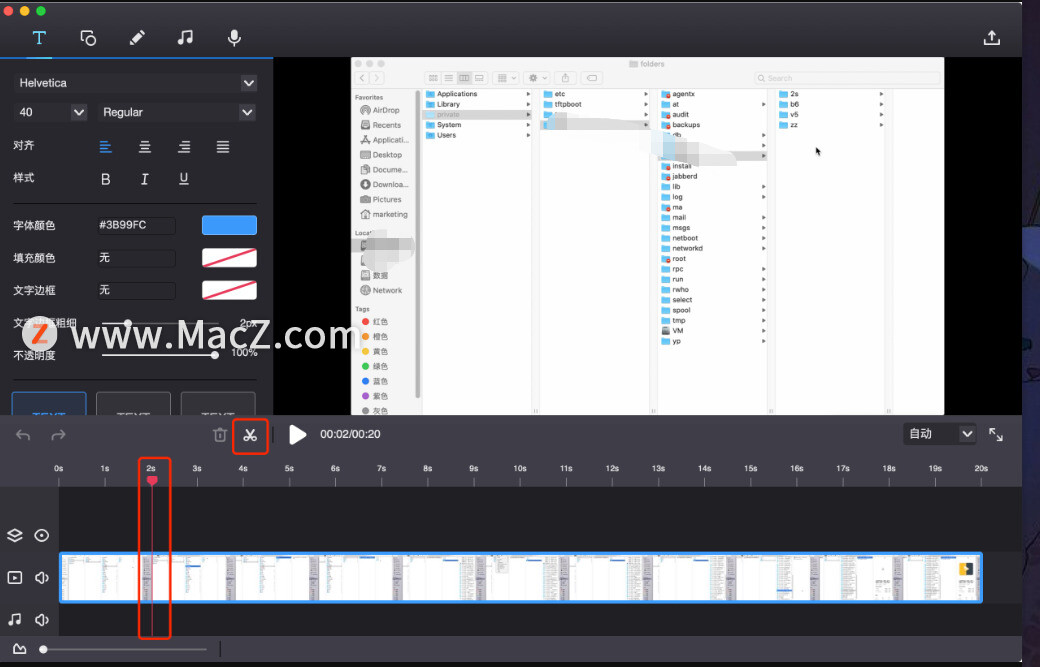The width and height of the screenshot is (1040, 667).
Task: Align text to the right
Action: [x=184, y=147]
